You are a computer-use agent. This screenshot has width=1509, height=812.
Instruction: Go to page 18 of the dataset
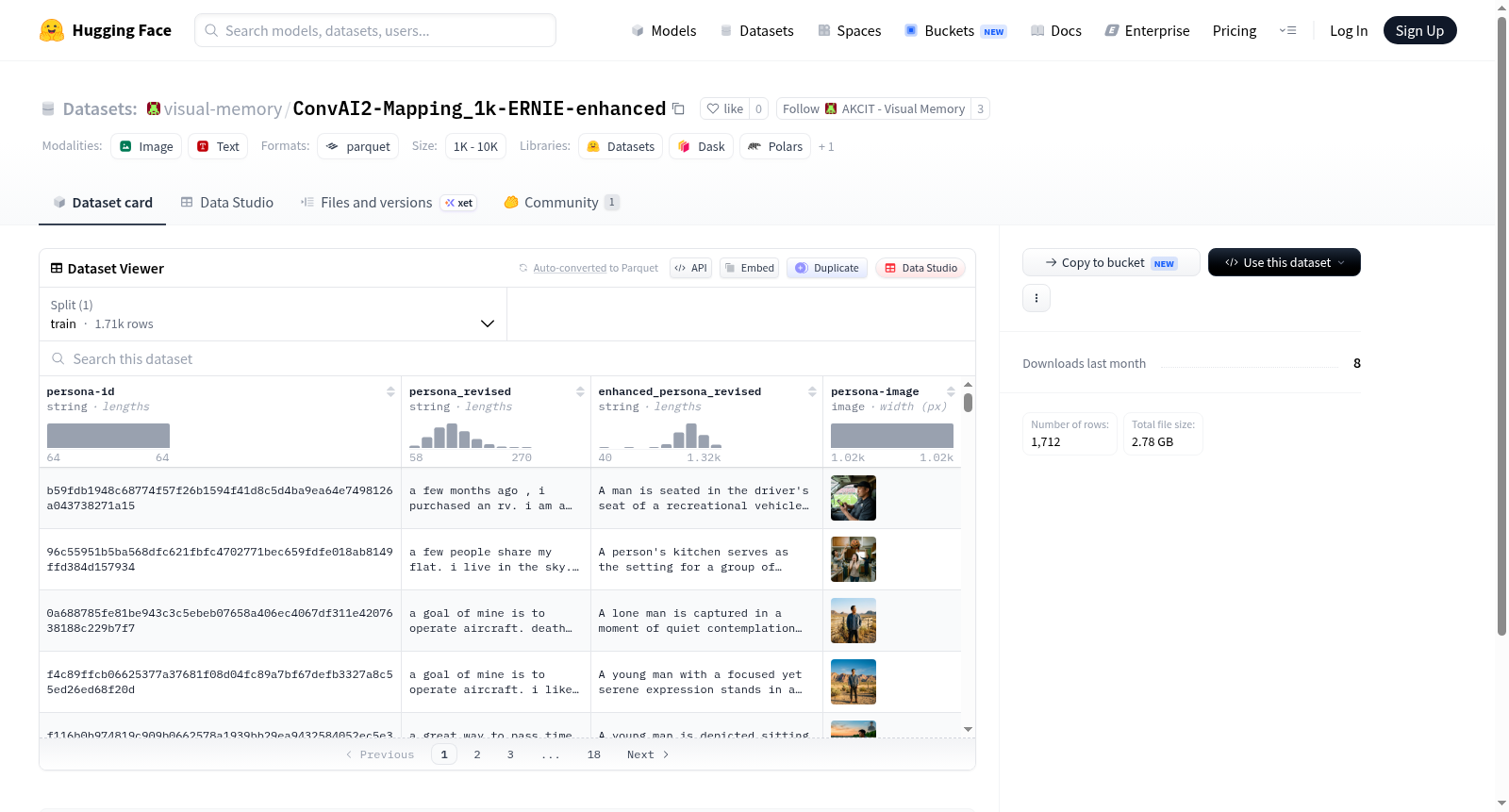click(594, 754)
